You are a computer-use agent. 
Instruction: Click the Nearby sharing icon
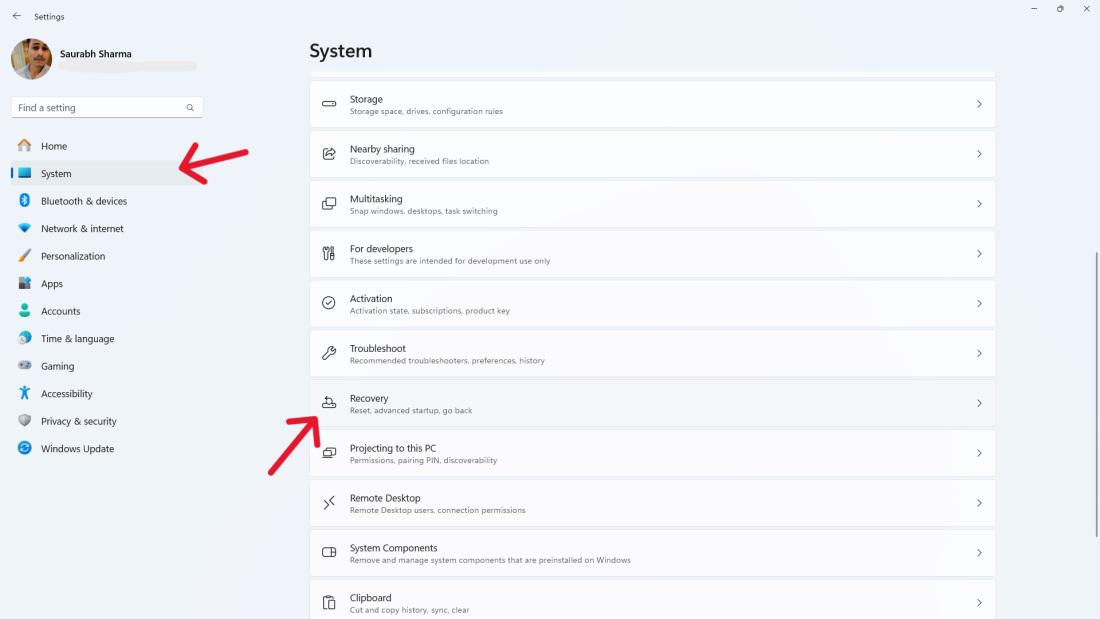(329, 154)
